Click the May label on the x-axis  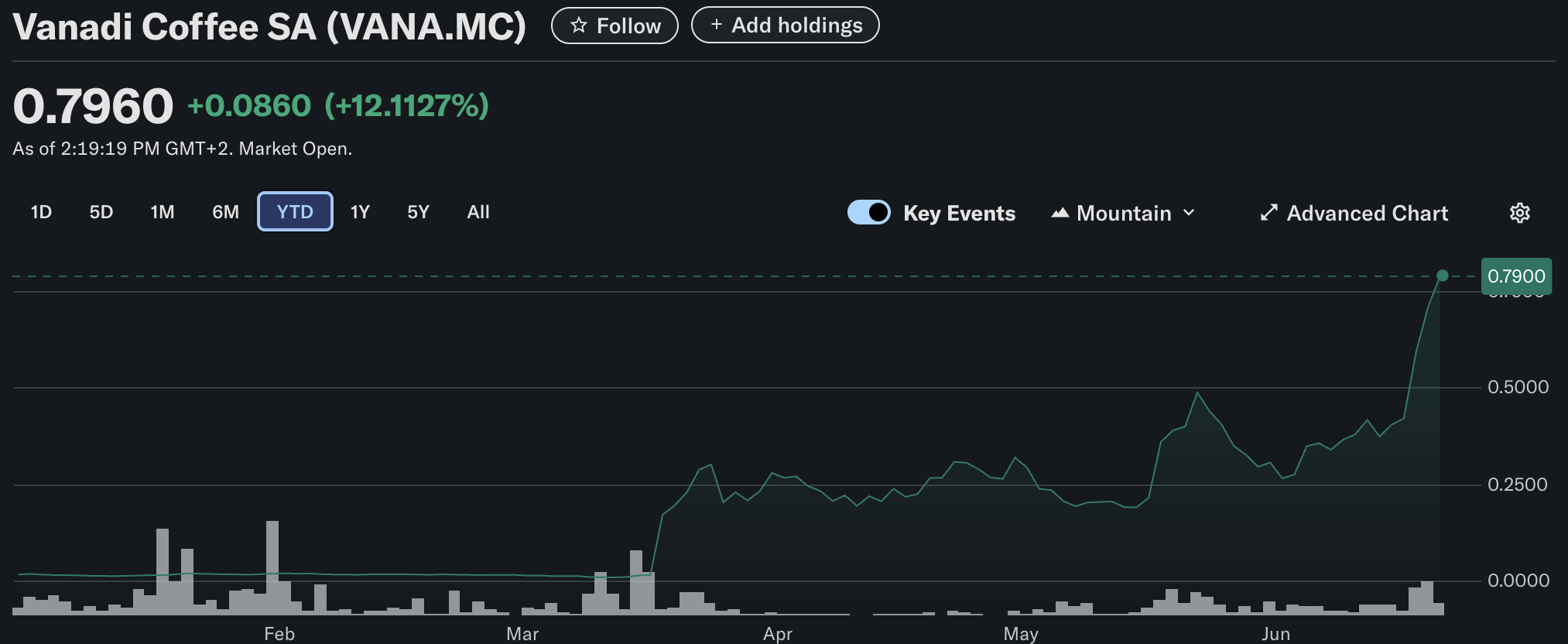pos(1021,634)
